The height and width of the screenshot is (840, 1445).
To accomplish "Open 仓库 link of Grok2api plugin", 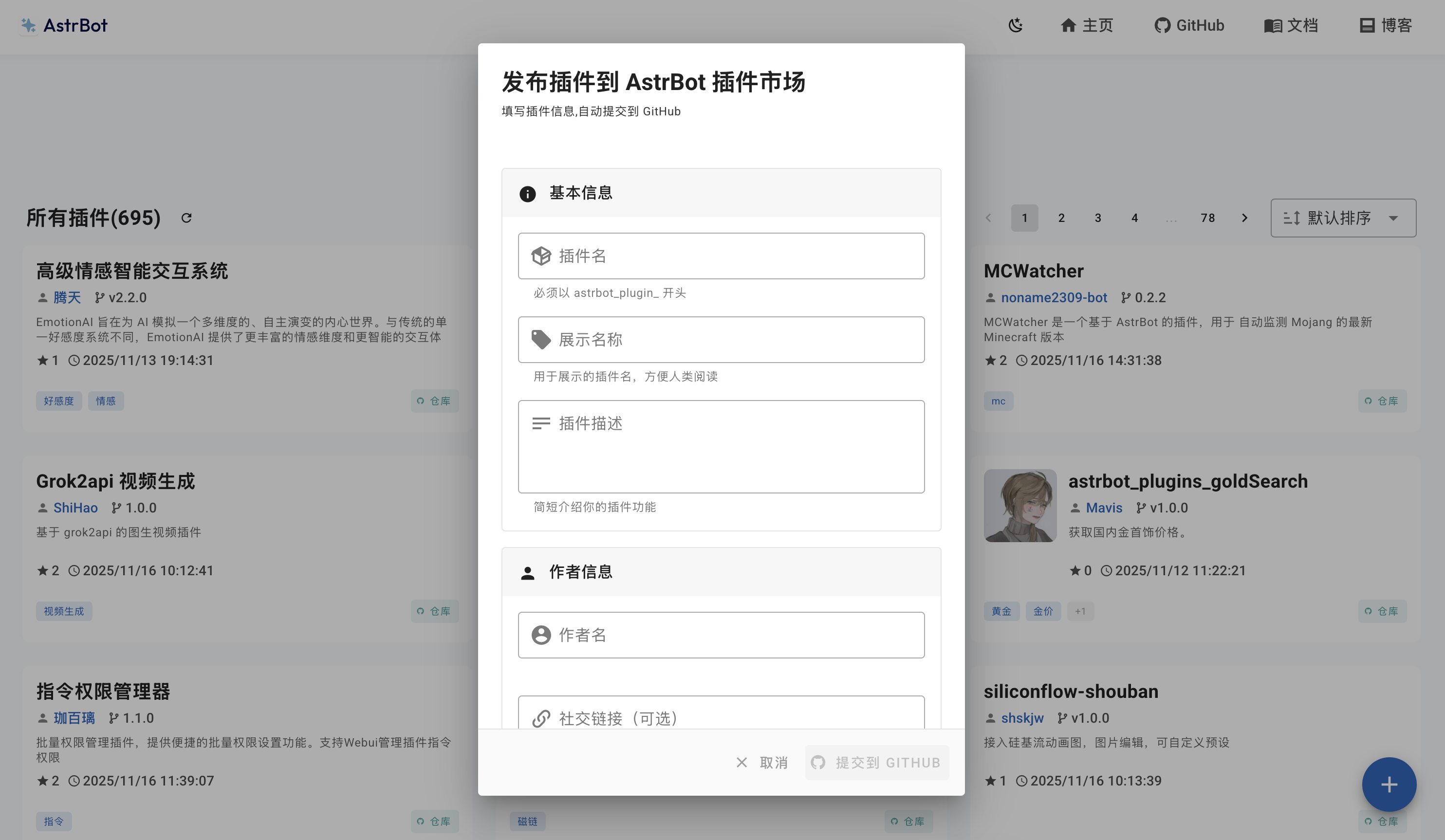I will click(x=434, y=611).
